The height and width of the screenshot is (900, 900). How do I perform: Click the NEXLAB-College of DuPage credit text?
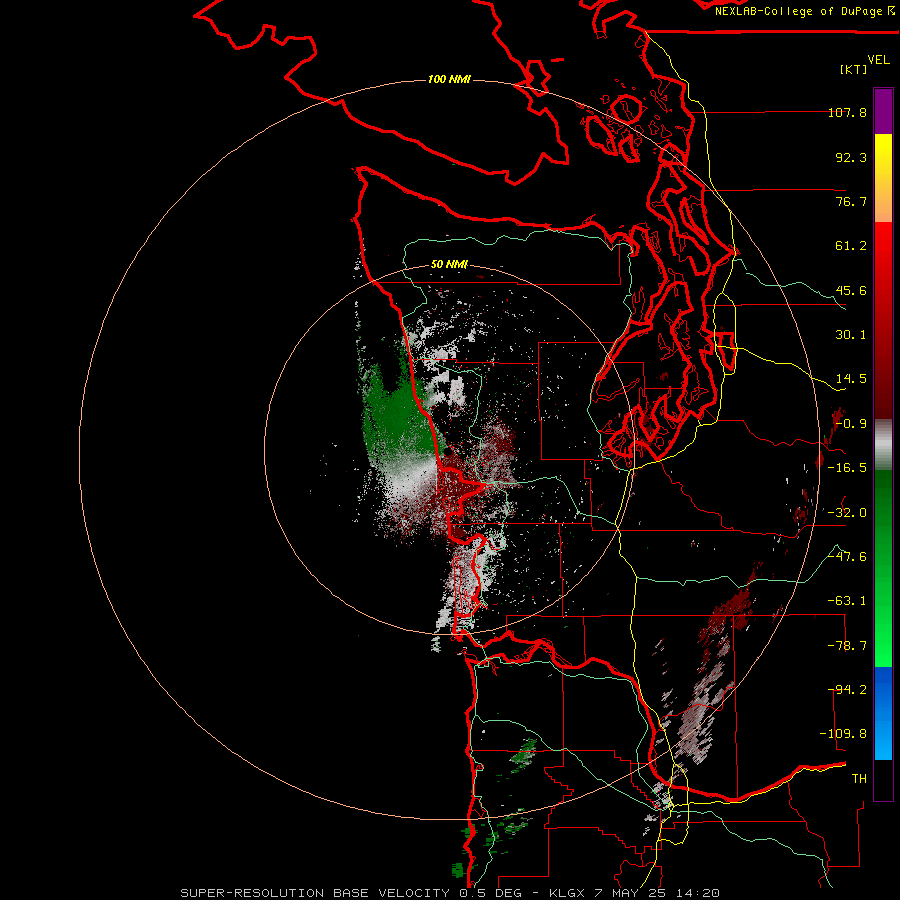(x=805, y=11)
